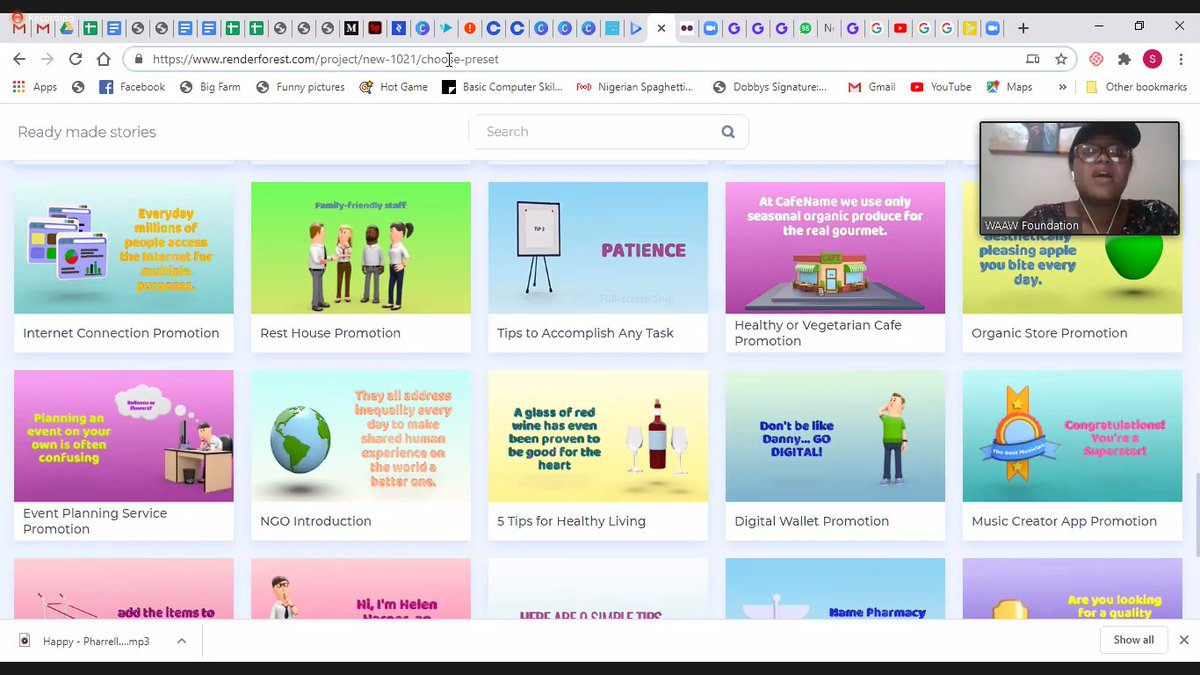
Task: Select the Music Creator App Promotion thumbnail
Action: coord(1072,436)
